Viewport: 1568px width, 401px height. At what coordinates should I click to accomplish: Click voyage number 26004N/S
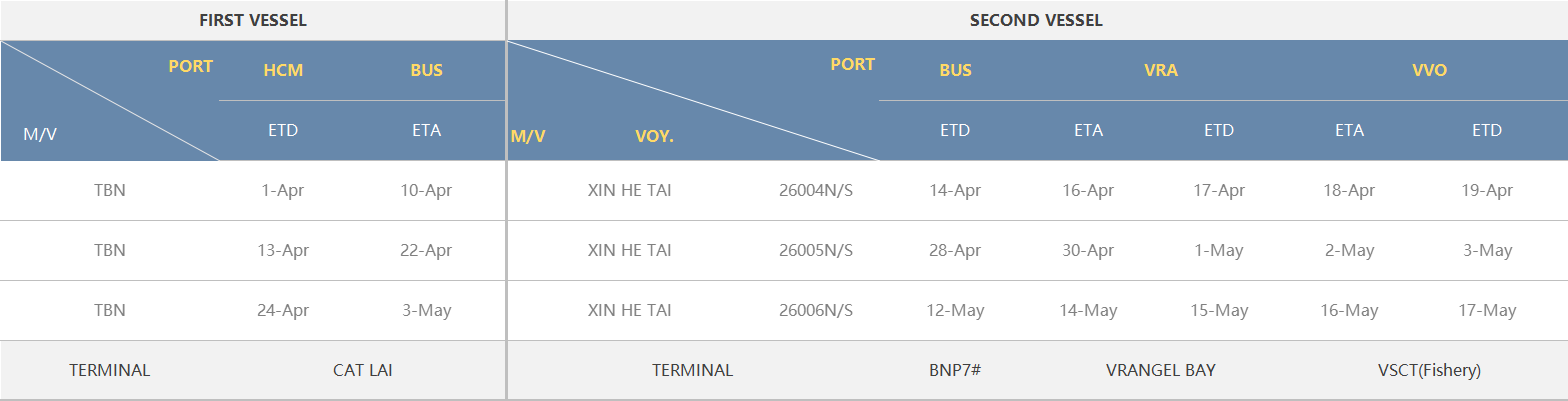pyautogui.click(x=816, y=190)
